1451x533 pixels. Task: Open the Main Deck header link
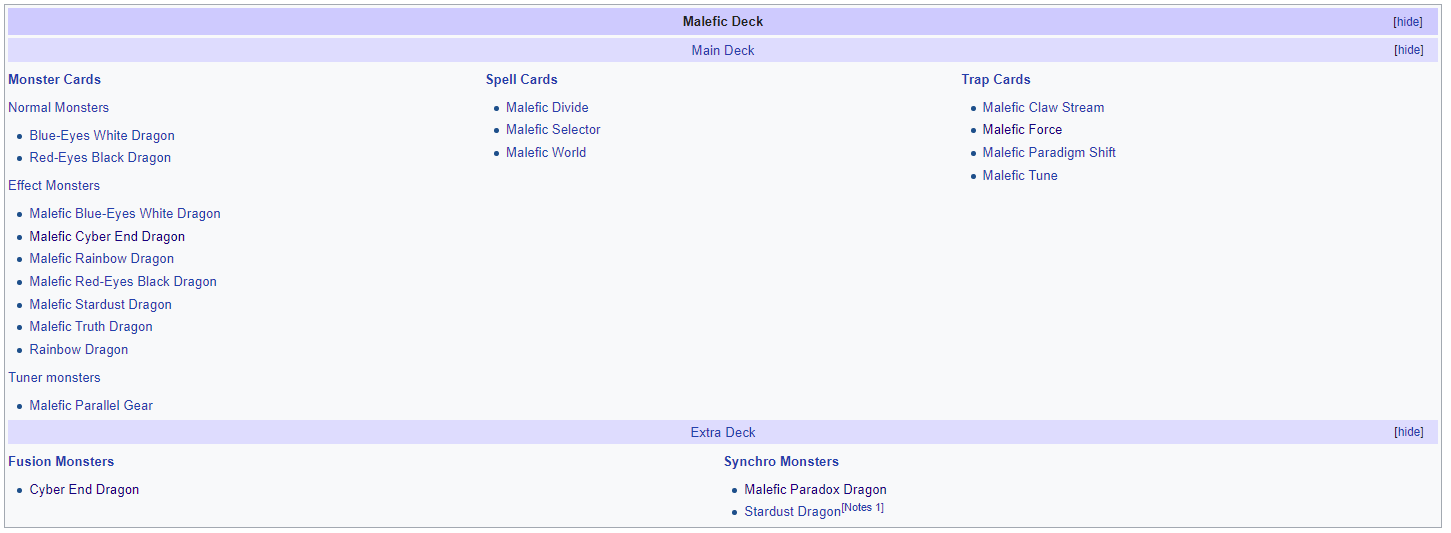[723, 50]
